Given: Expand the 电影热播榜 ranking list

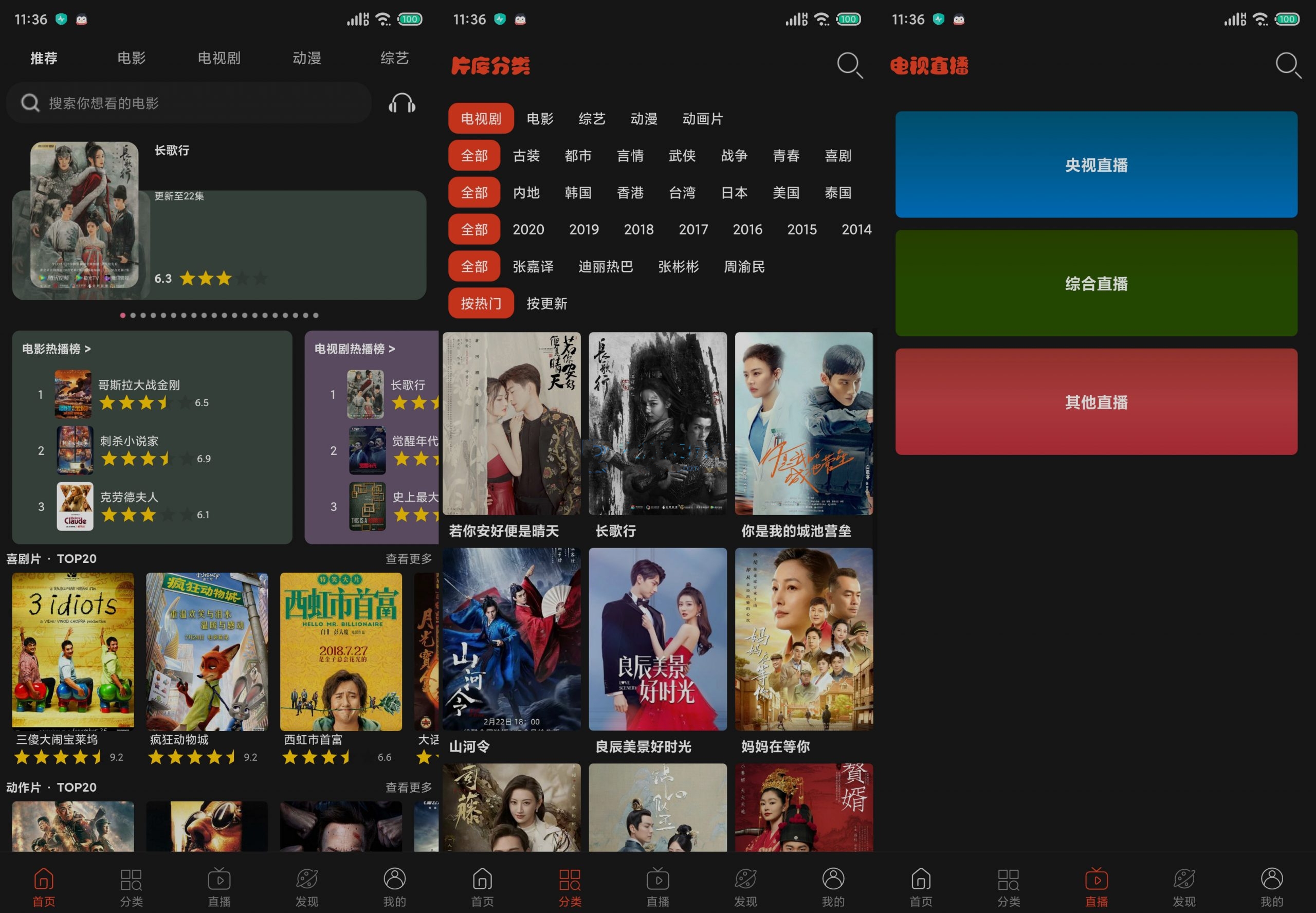Looking at the screenshot, I should click(x=56, y=349).
